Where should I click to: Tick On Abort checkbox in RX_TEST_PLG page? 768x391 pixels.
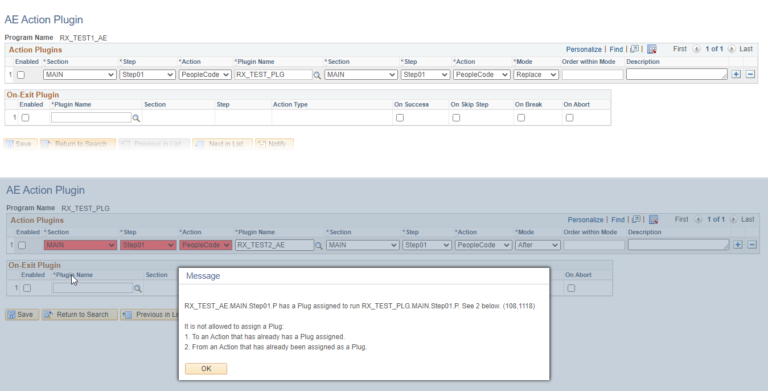(x=571, y=289)
